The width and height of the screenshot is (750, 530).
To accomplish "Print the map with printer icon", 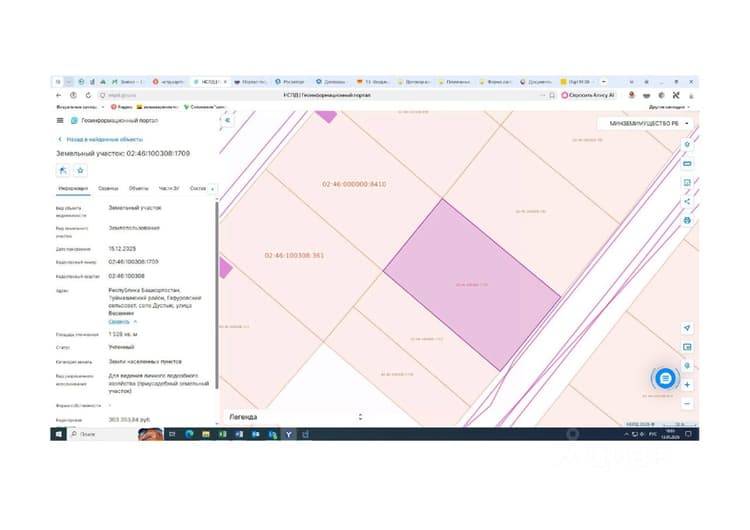I will point(687,221).
